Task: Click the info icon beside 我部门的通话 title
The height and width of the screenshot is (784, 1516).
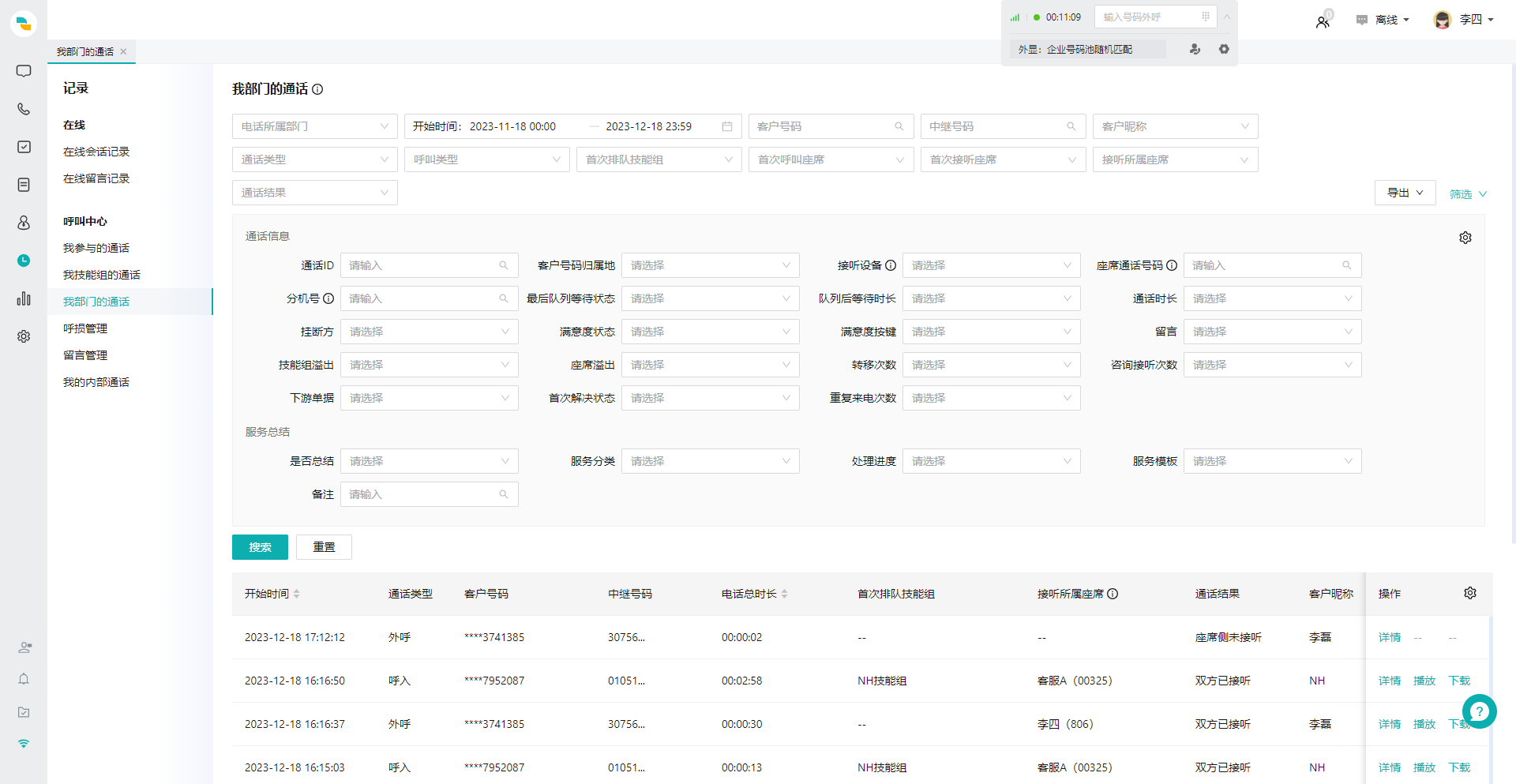Action: (x=317, y=89)
